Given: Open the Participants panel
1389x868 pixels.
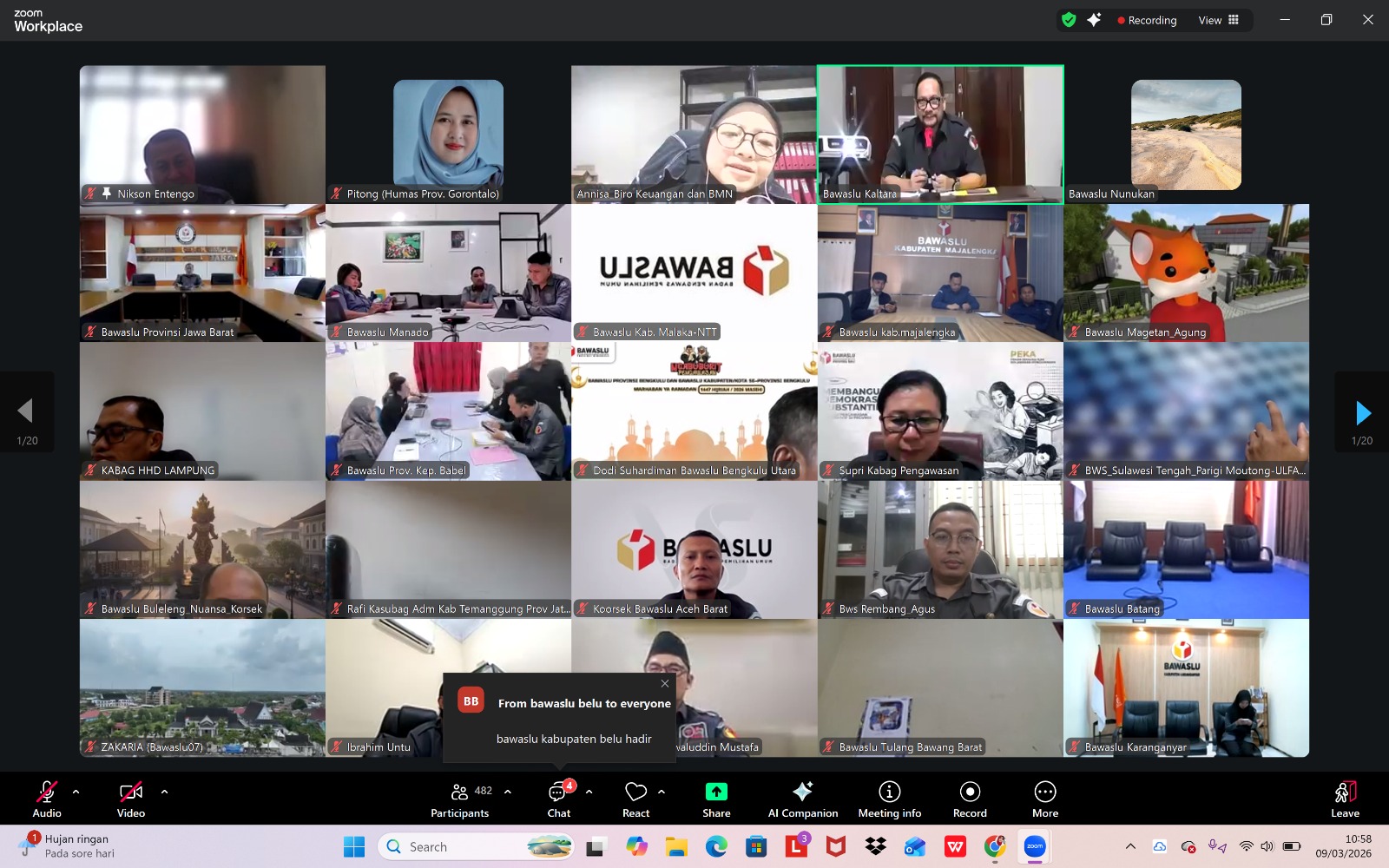Looking at the screenshot, I should (460, 799).
